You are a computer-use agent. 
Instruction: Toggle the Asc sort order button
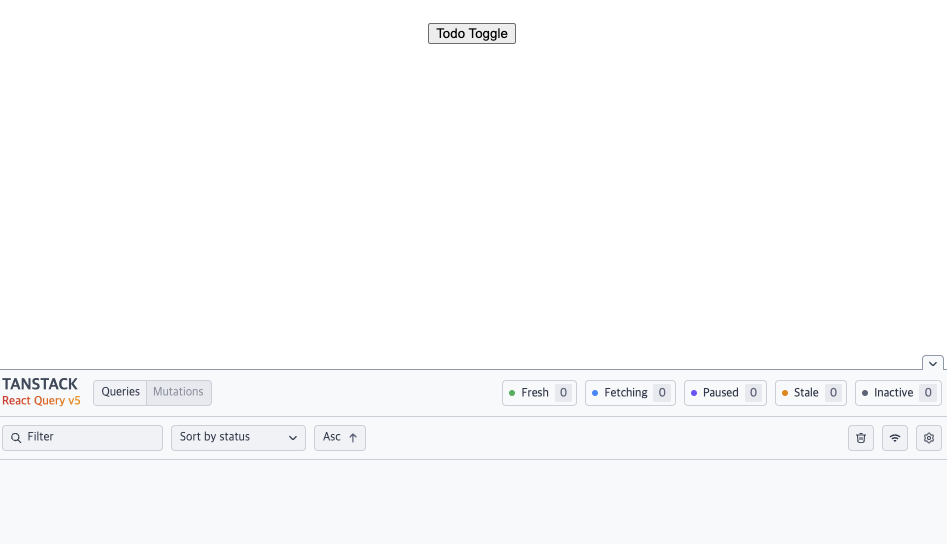click(339, 438)
